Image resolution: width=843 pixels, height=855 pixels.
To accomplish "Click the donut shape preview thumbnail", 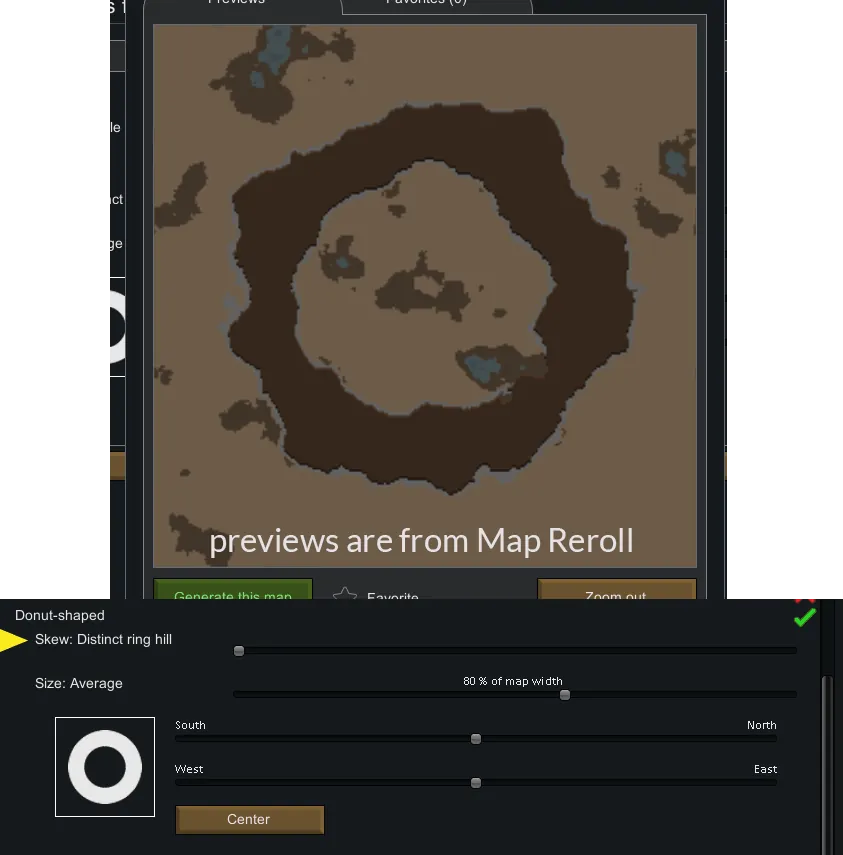I will click(x=105, y=767).
